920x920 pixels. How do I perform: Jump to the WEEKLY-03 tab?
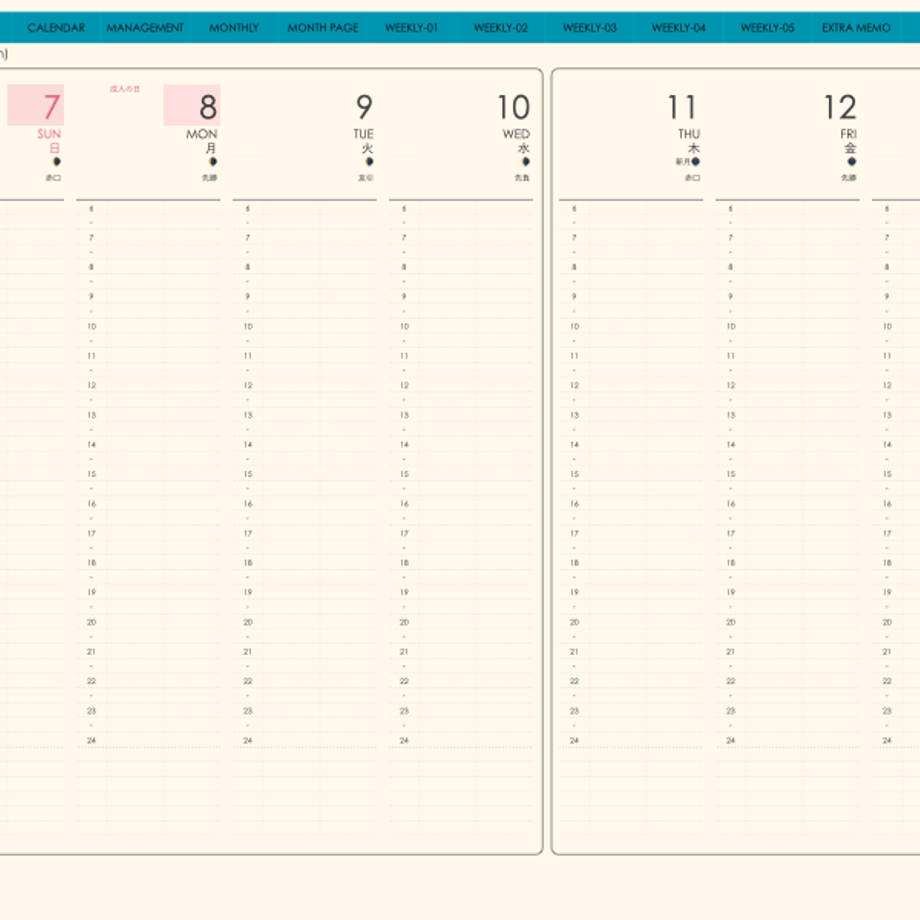(590, 28)
